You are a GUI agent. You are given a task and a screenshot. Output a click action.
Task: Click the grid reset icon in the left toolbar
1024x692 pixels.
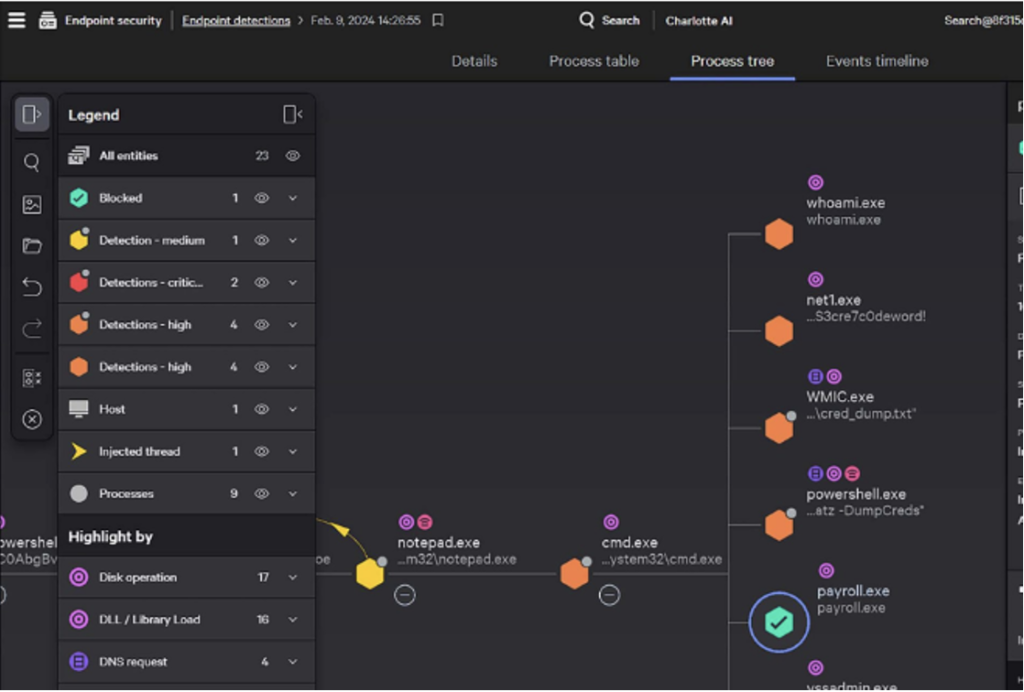click(31, 378)
